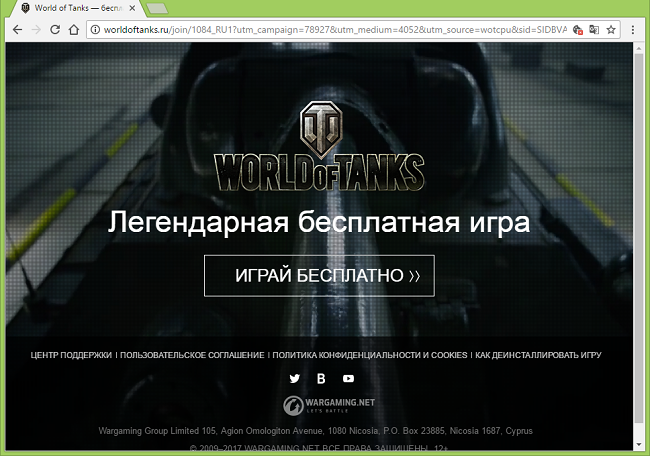
Task: Click the Twitter icon in the footer
Action: click(294, 379)
